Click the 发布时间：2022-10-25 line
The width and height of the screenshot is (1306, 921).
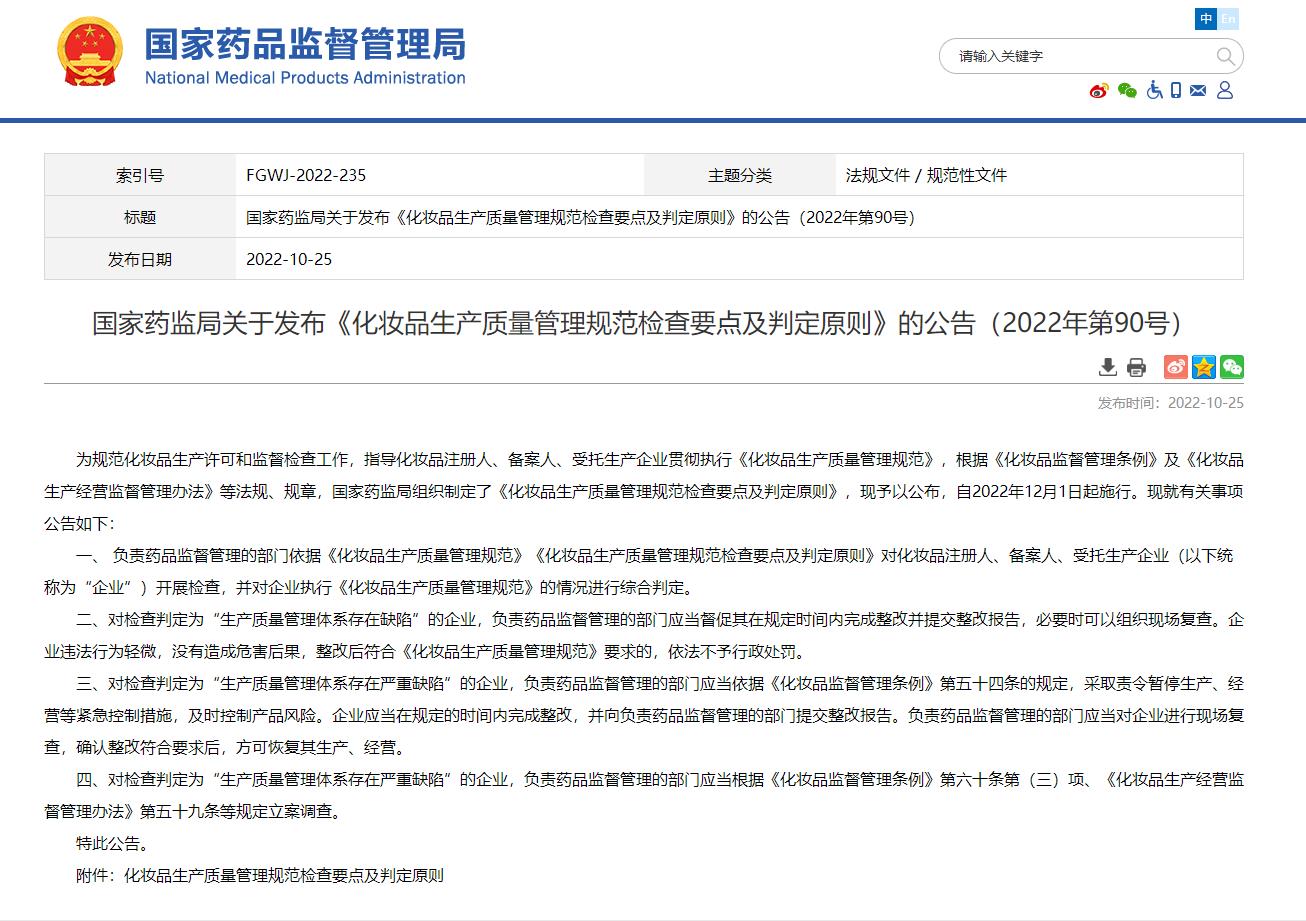[x=1171, y=402]
